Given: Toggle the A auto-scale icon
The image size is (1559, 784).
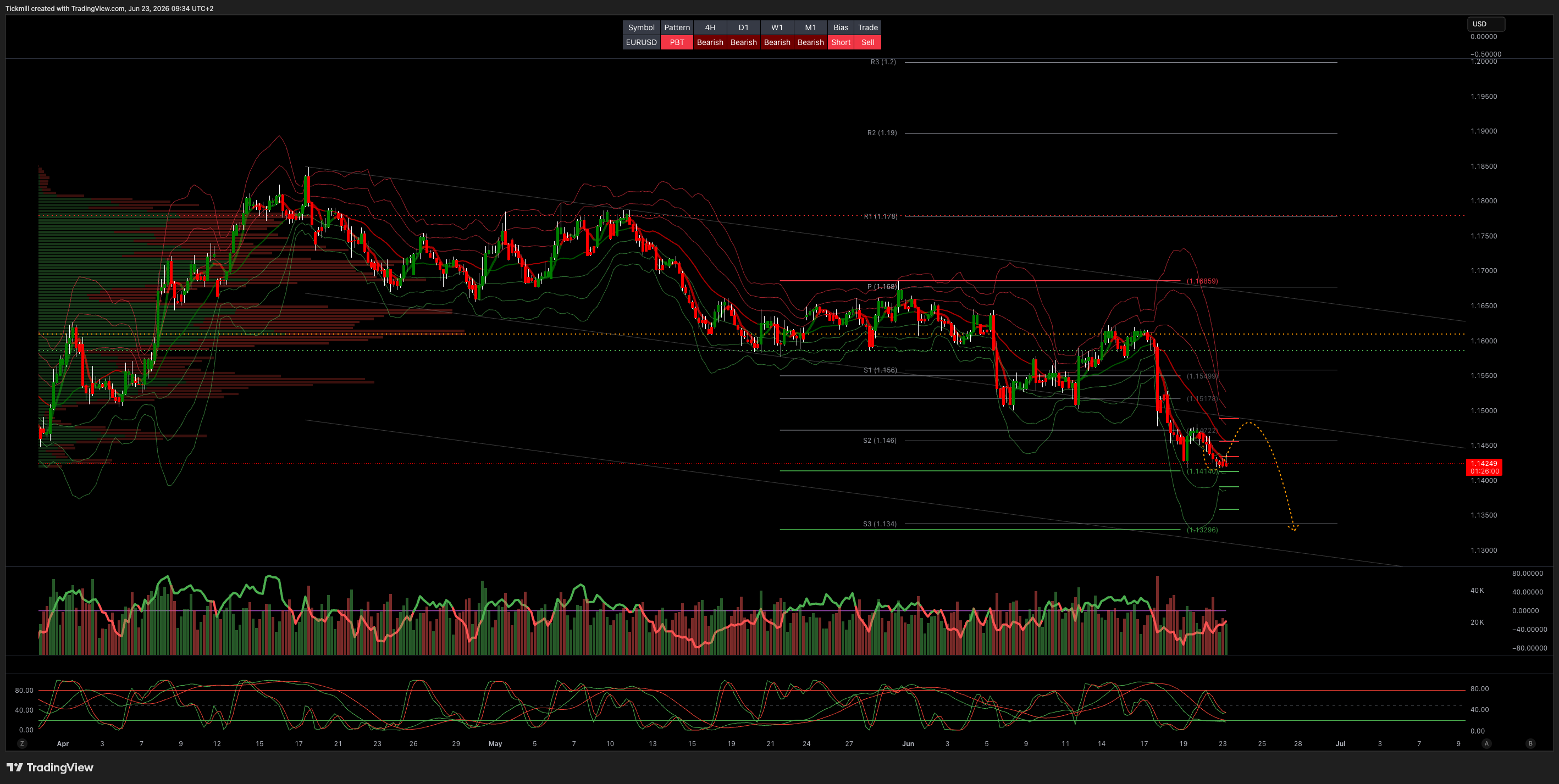Looking at the screenshot, I should click(x=1486, y=743).
